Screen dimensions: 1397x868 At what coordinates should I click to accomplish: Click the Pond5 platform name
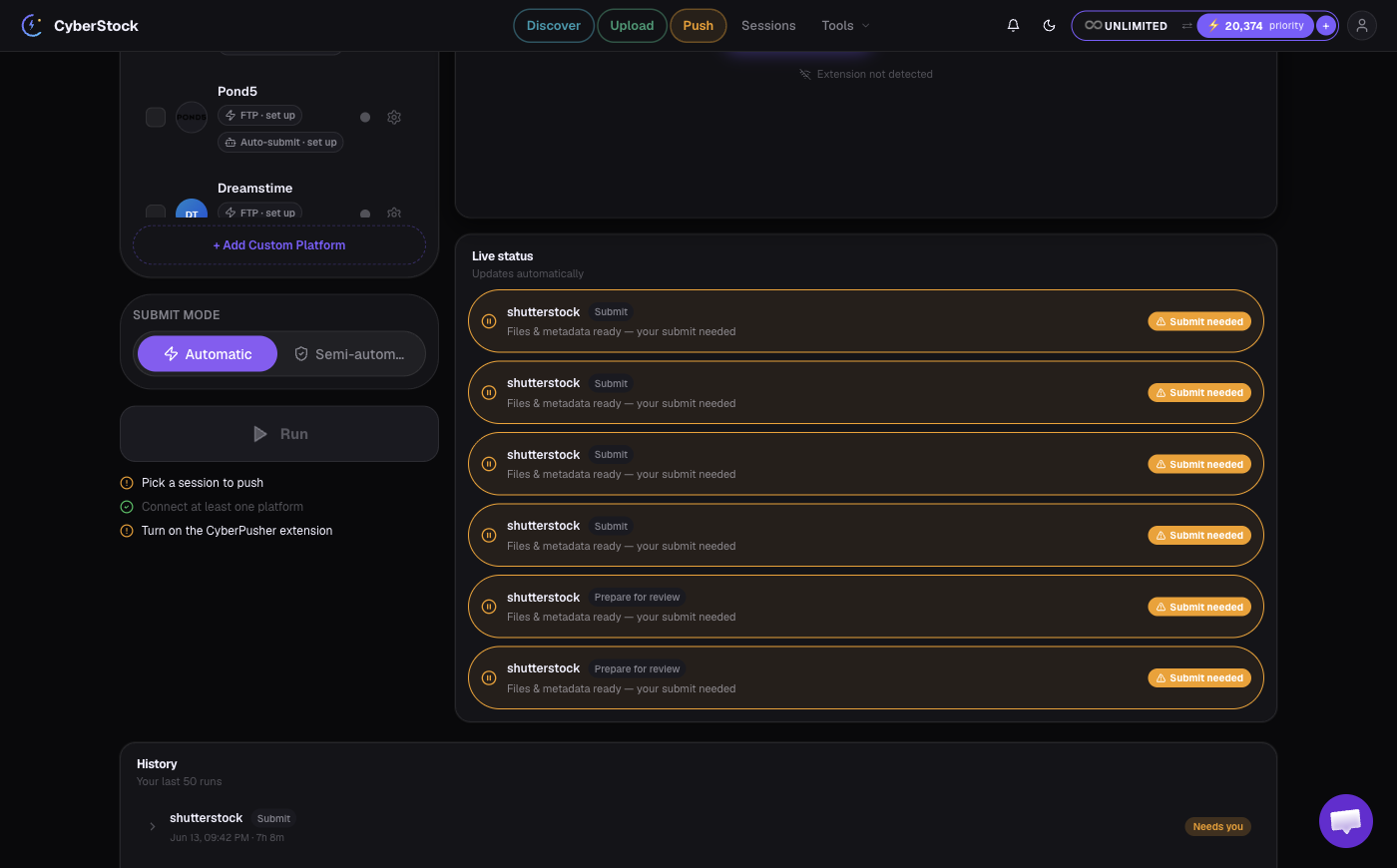click(237, 91)
